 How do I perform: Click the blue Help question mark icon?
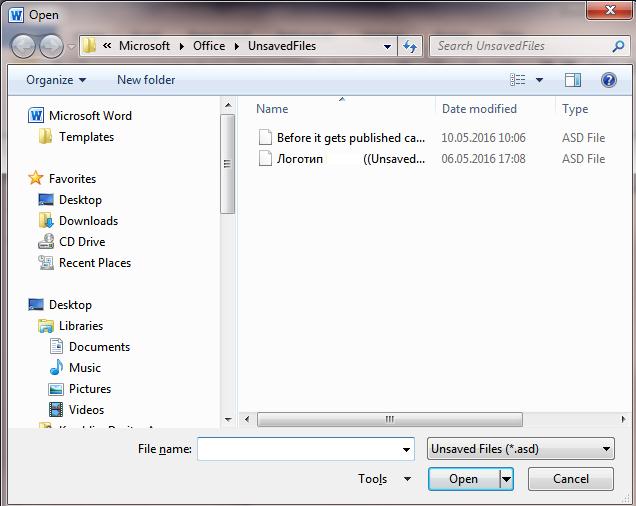pyautogui.click(x=609, y=80)
